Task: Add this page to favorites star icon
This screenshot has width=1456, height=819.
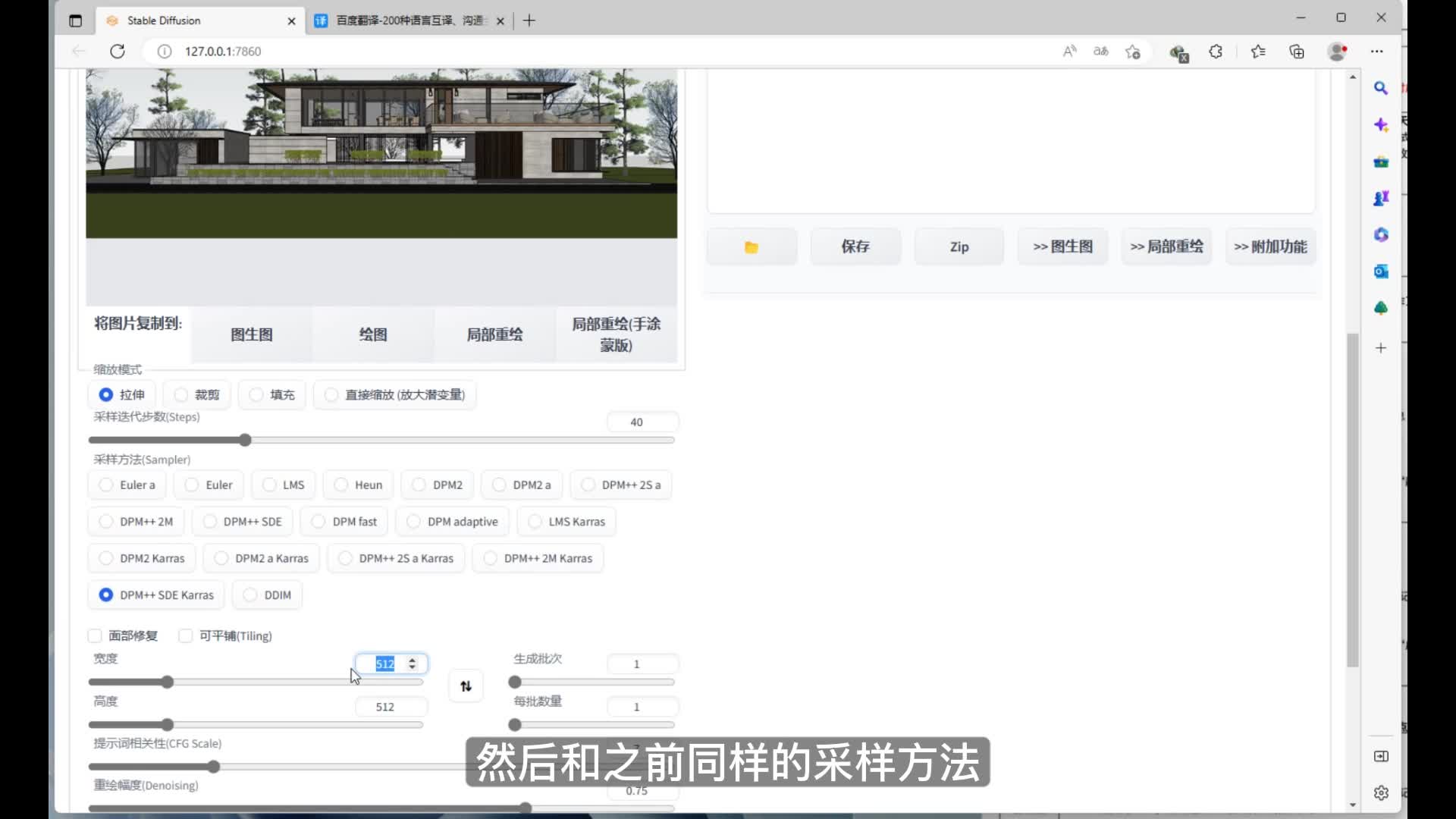Action: (1133, 52)
